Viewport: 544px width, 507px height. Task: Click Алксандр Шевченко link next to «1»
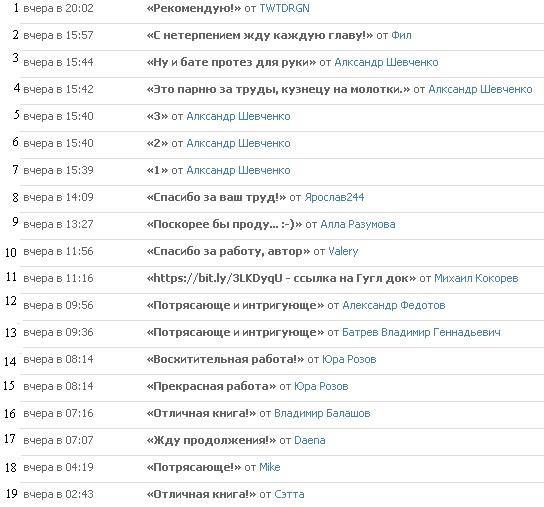tap(238, 170)
